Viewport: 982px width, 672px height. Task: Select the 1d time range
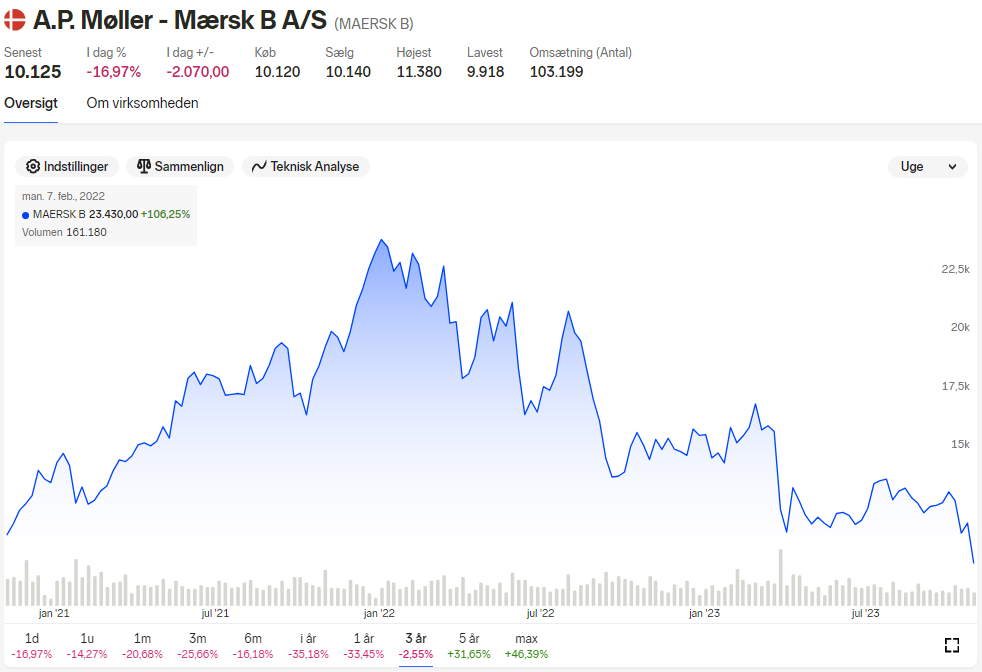coord(31,646)
